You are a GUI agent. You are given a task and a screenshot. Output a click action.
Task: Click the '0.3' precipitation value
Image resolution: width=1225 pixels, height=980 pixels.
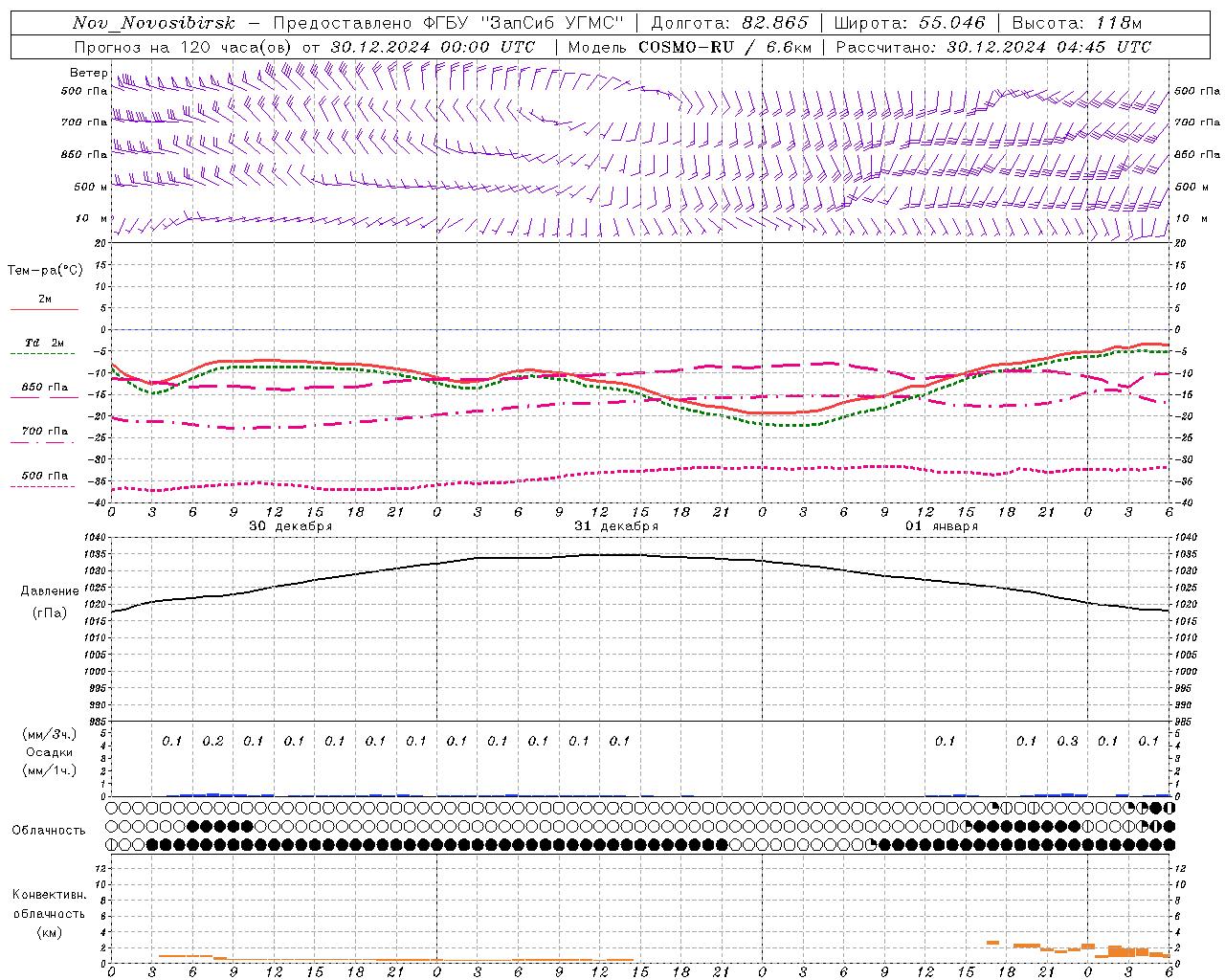tap(1067, 741)
